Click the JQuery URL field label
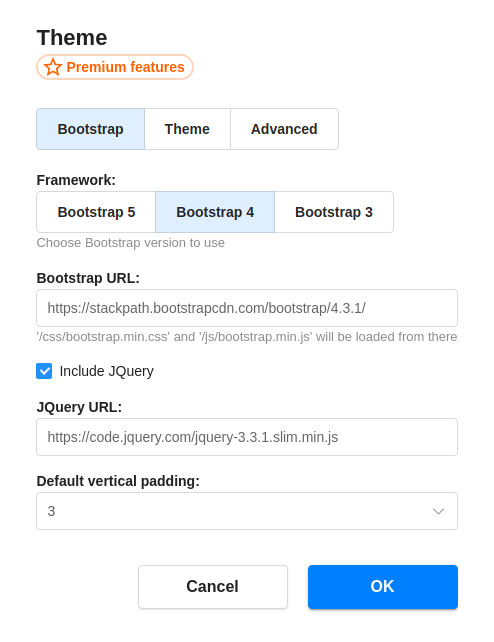This screenshot has height=642, width=494. (79, 407)
